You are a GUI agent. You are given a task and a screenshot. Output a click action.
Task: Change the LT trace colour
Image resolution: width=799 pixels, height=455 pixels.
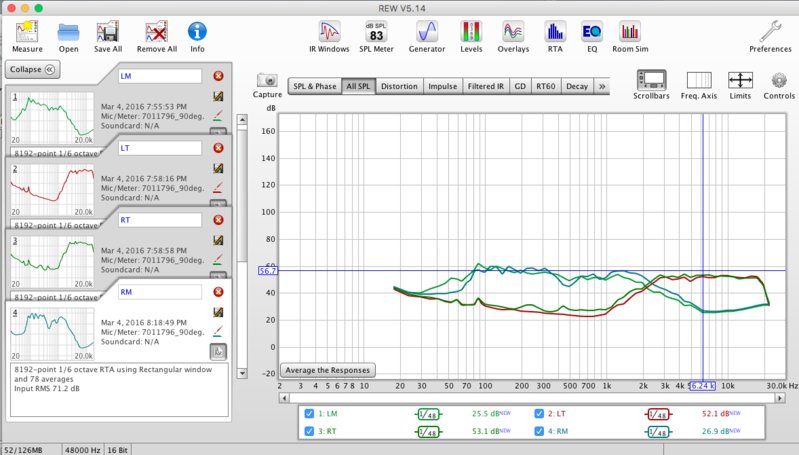click(x=218, y=188)
